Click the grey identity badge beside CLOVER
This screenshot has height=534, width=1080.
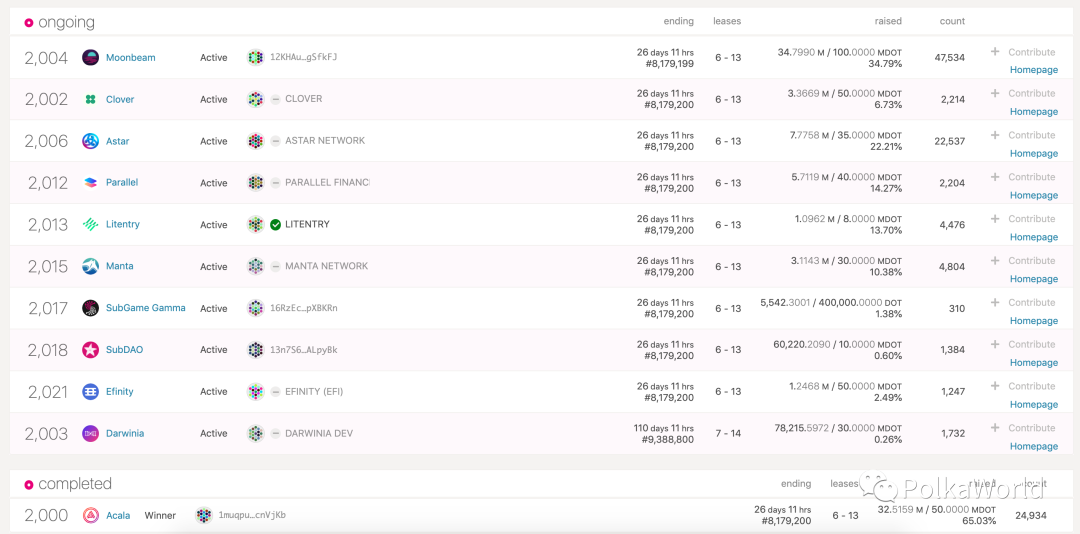pyautogui.click(x=276, y=99)
